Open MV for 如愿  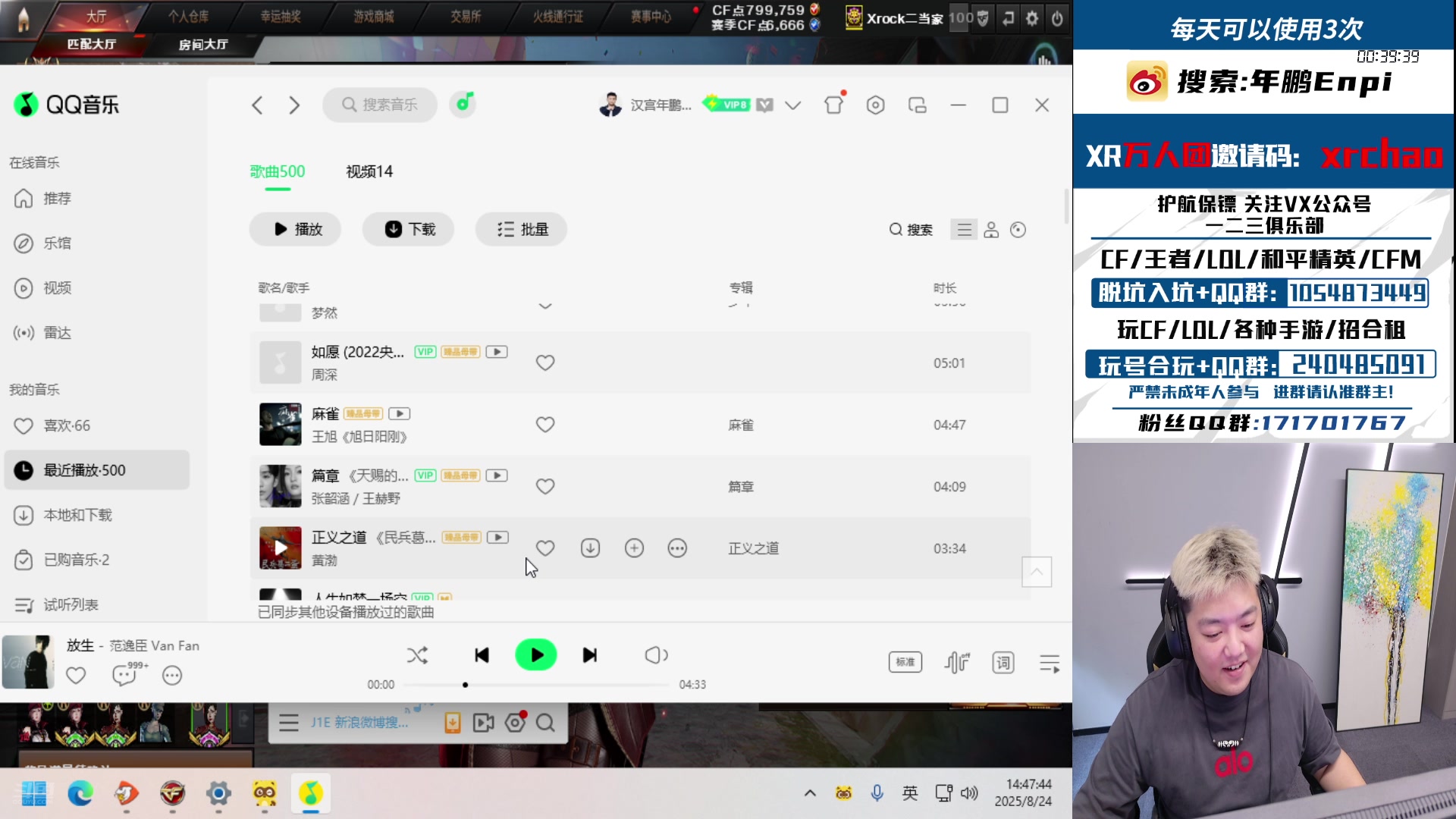point(497,352)
